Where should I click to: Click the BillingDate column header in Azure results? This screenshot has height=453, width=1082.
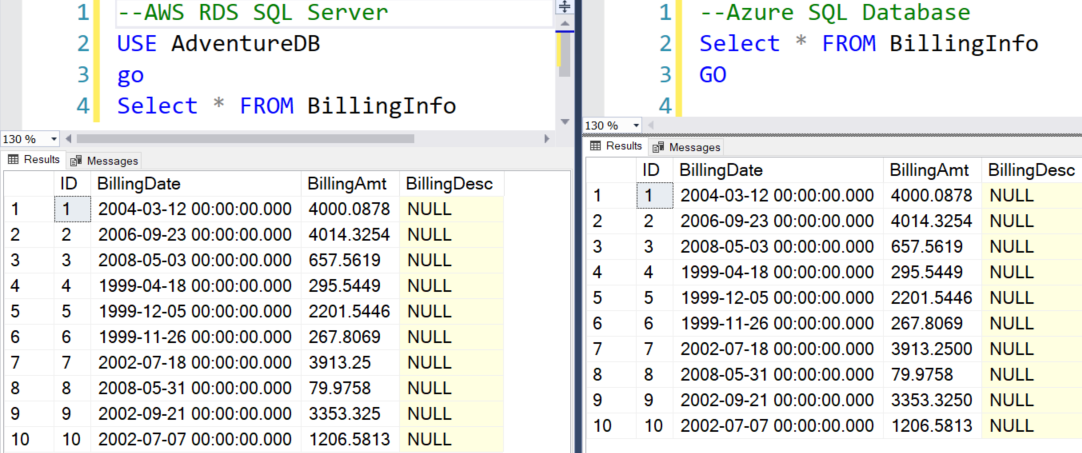(x=778, y=170)
